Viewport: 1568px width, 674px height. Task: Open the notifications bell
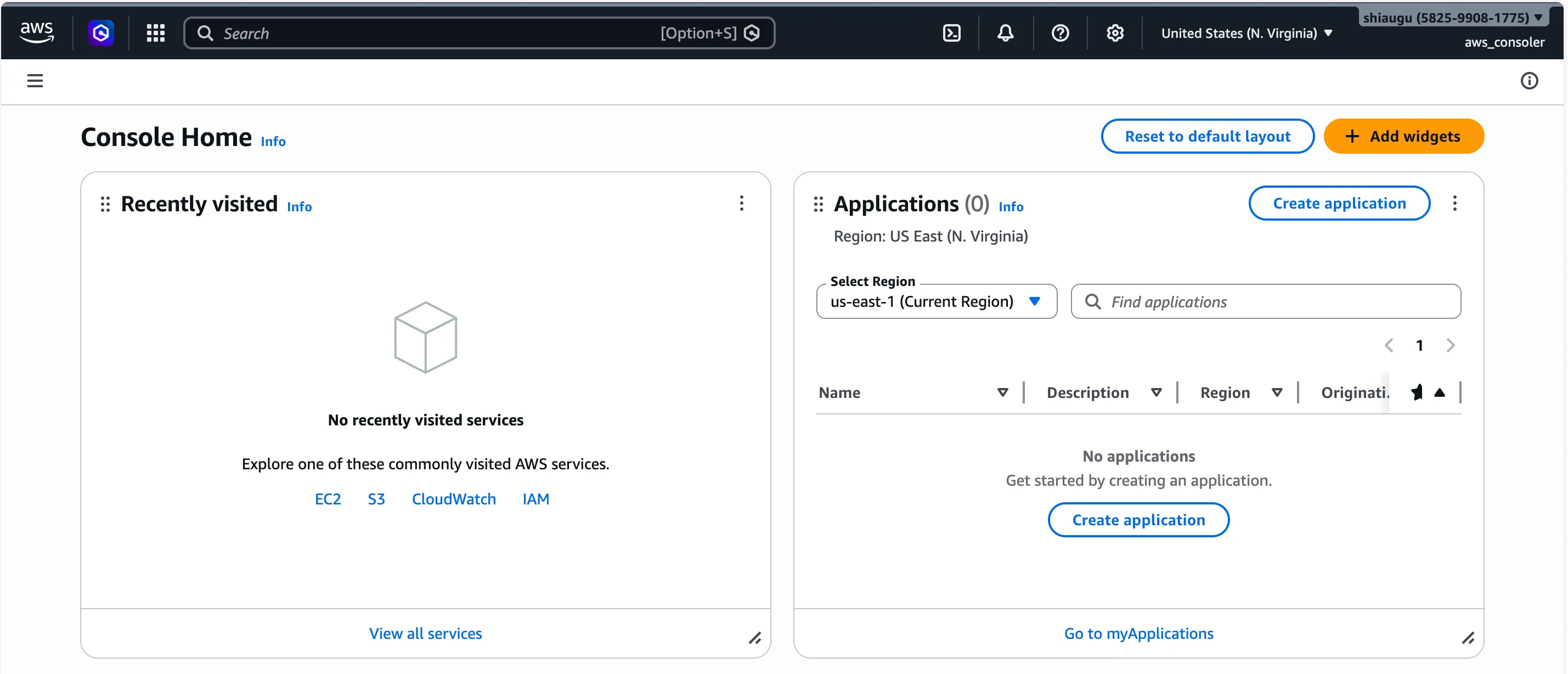[x=1006, y=33]
